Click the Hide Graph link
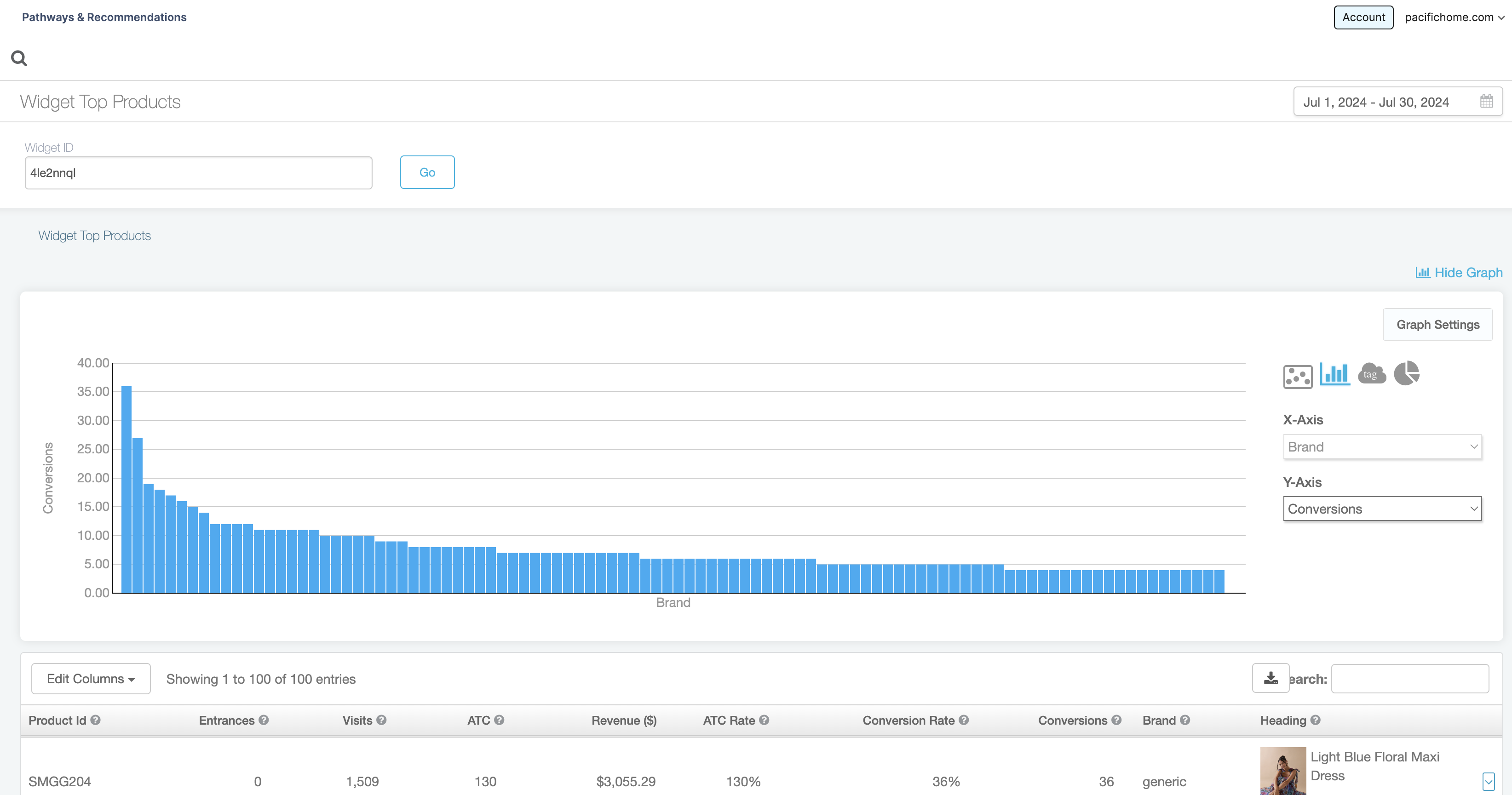 coord(1459,273)
